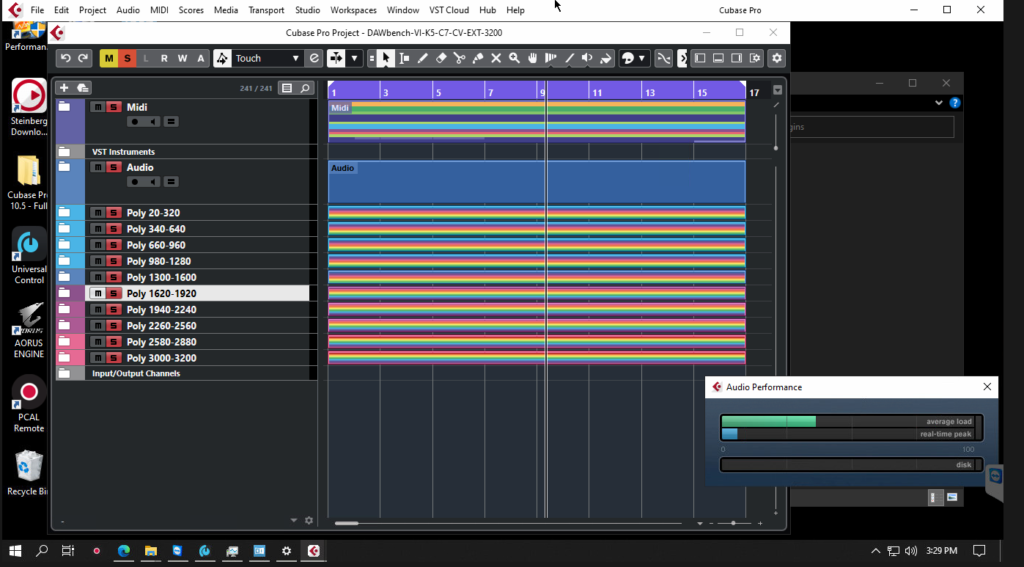The height and width of the screenshot is (567, 1024).
Task: Select the Object Selection arrow tool
Action: point(385,58)
